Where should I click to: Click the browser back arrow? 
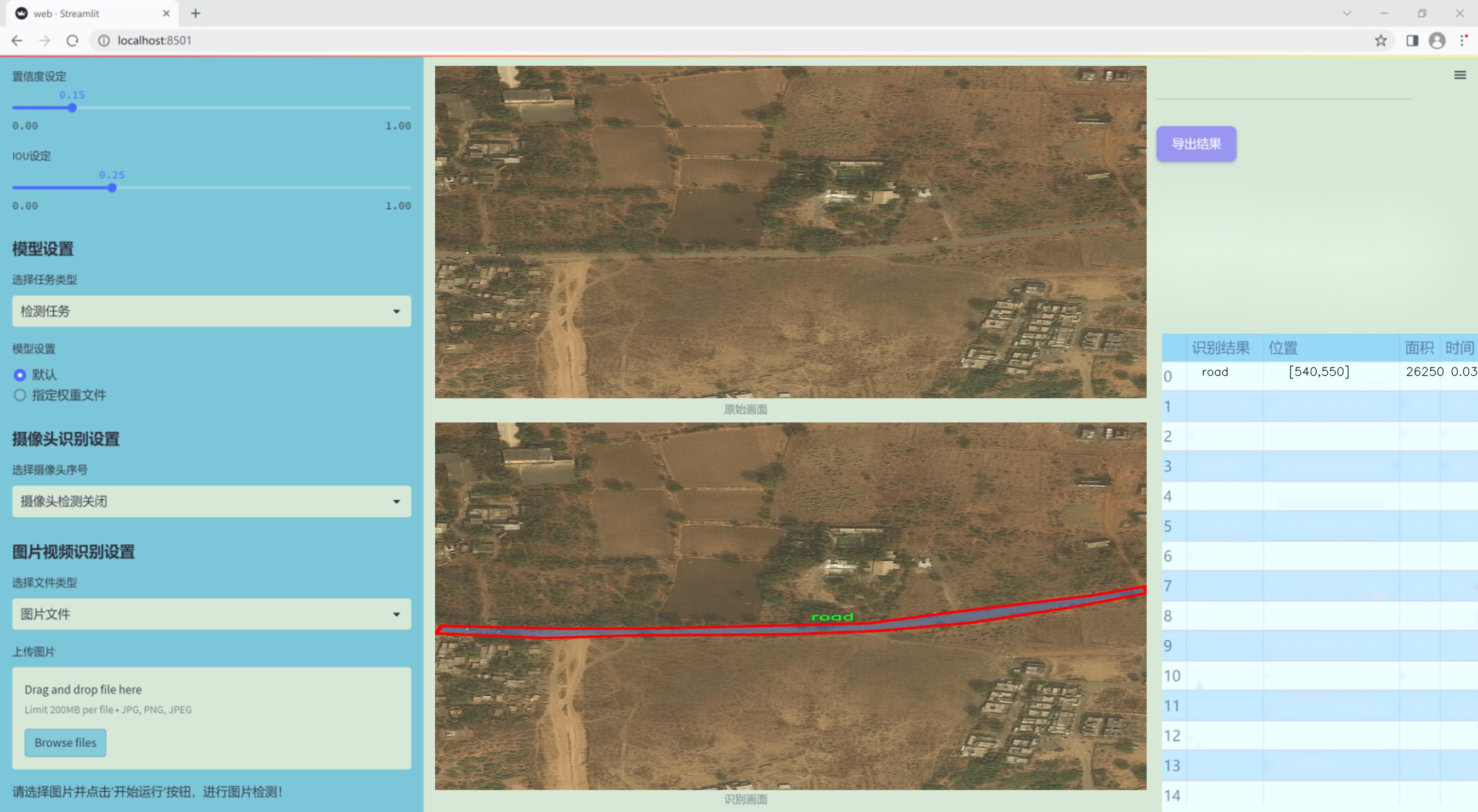click(x=17, y=41)
